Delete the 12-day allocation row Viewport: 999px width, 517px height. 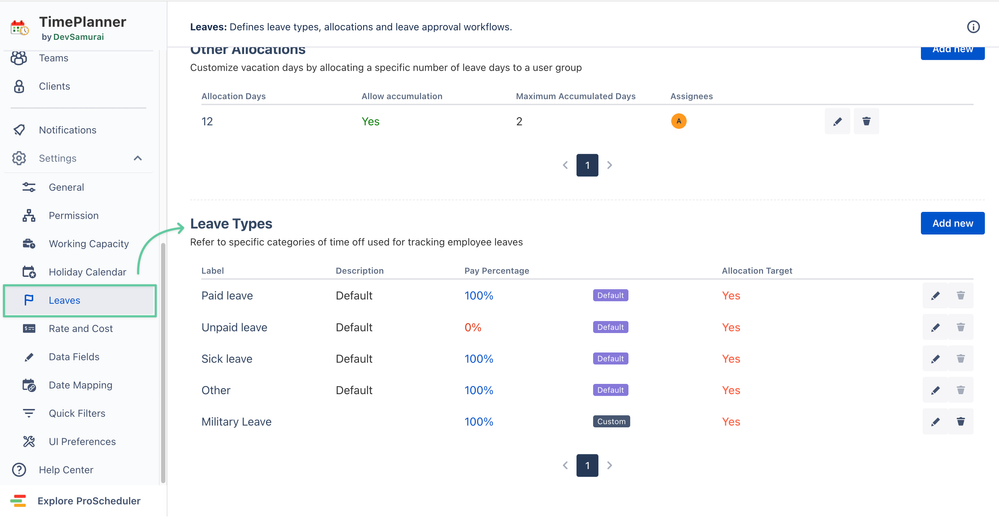(866, 121)
